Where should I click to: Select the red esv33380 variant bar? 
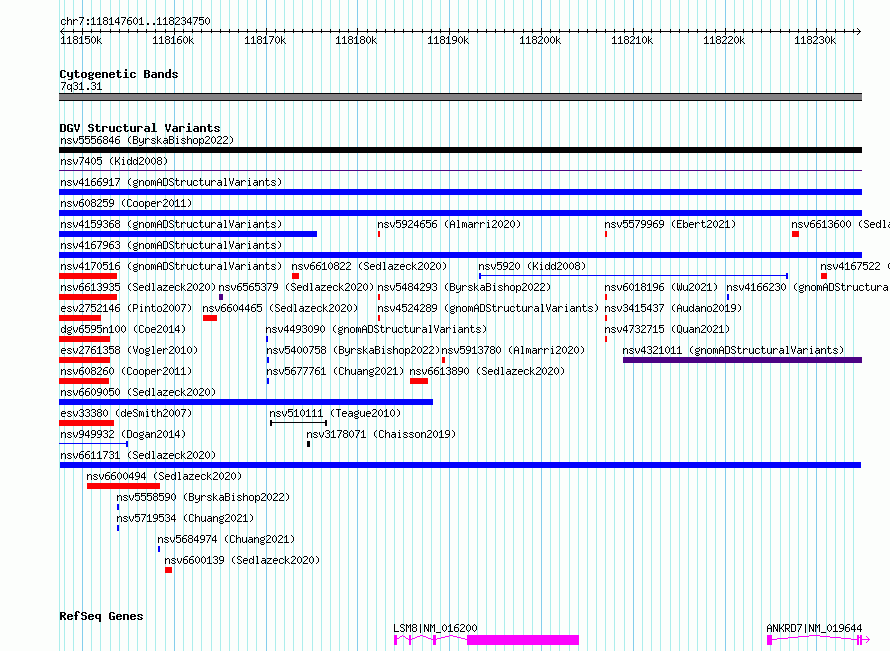(x=86, y=423)
